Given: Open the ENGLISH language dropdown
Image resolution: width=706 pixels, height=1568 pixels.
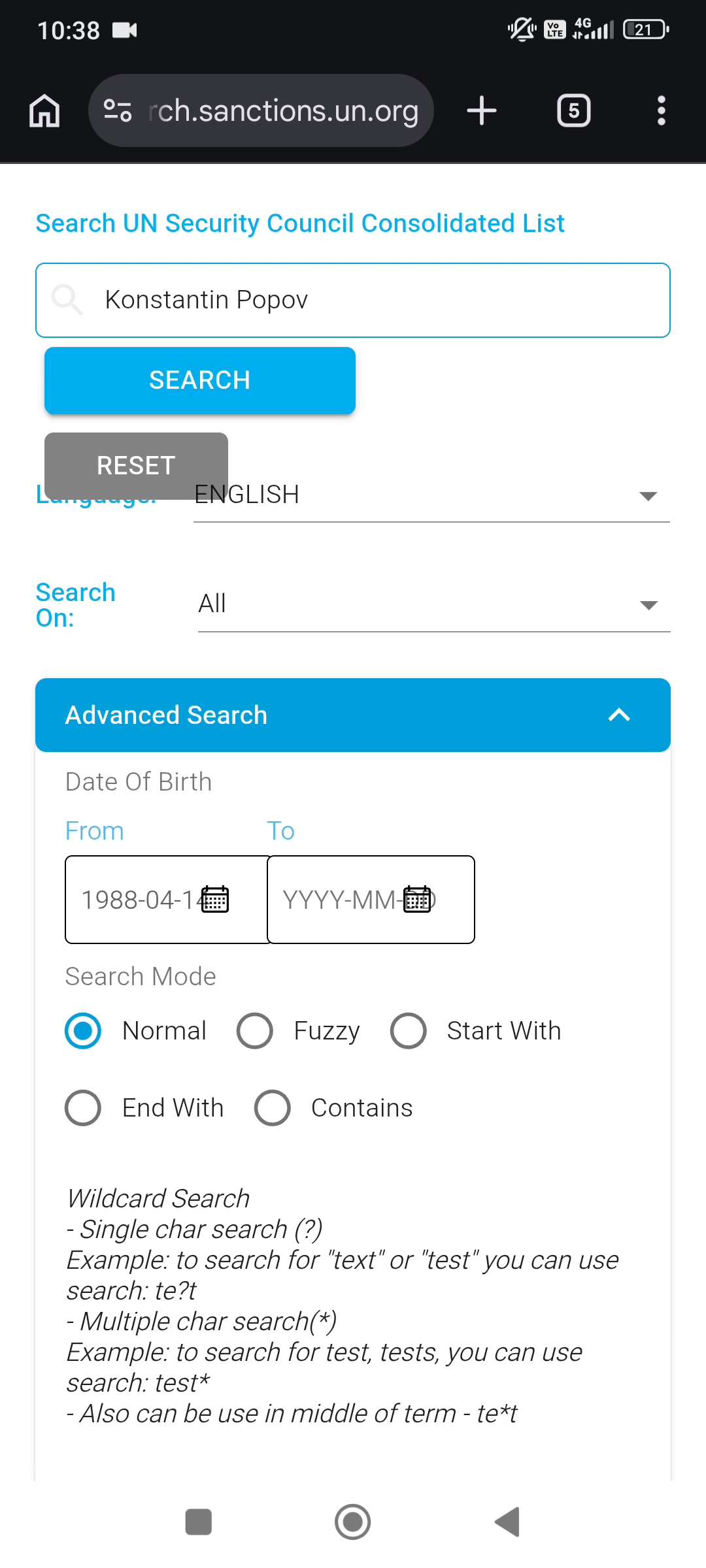Looking at the screenshot, I should click(x=431, y=495).
